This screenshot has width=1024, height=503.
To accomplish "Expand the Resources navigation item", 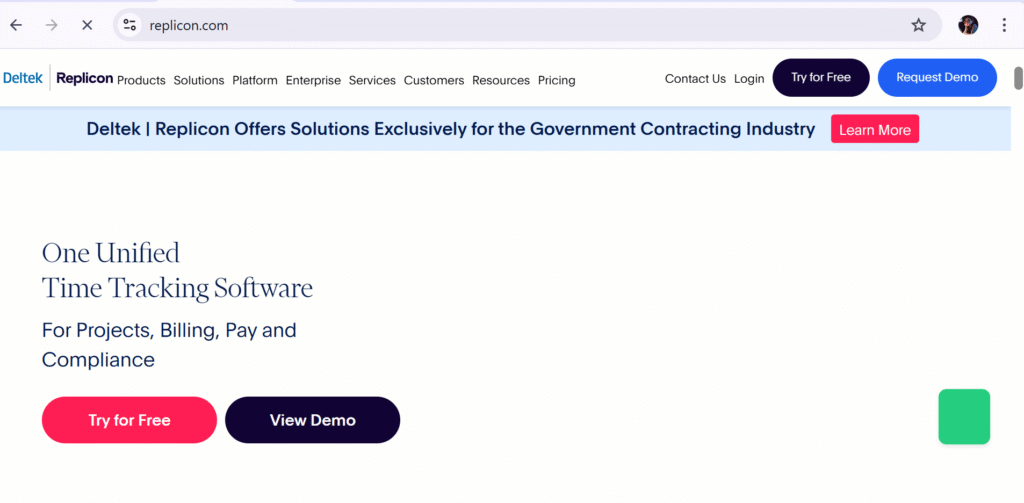I will click(501, 80).
